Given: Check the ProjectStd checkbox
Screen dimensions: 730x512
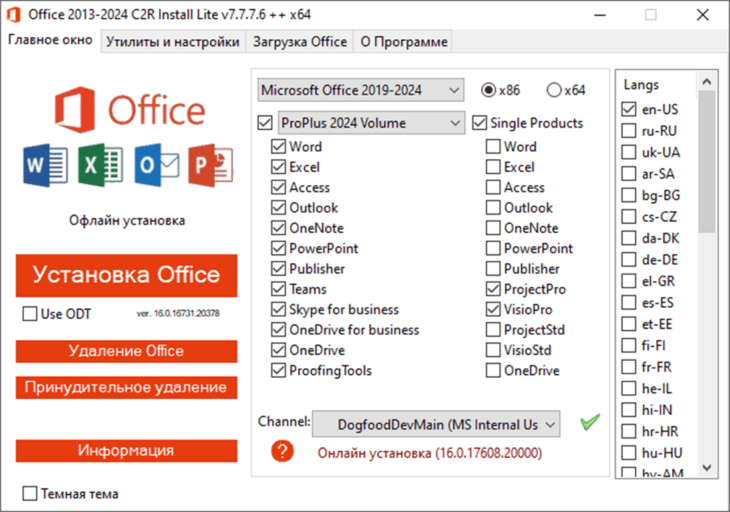Looking at the screenshot, I should click(x=493, y=330).
